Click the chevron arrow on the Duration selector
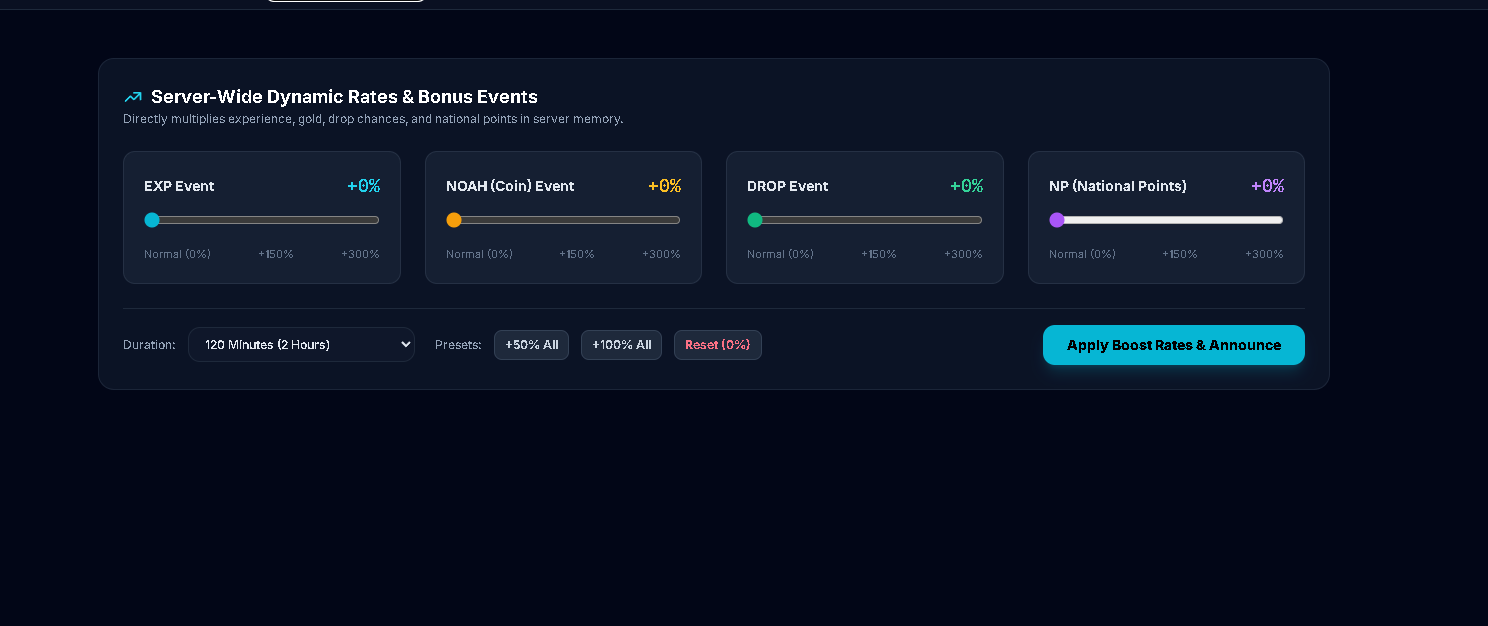Viewport: 1488px width, 626px height. pyautogui.click(x=405, y=344)
